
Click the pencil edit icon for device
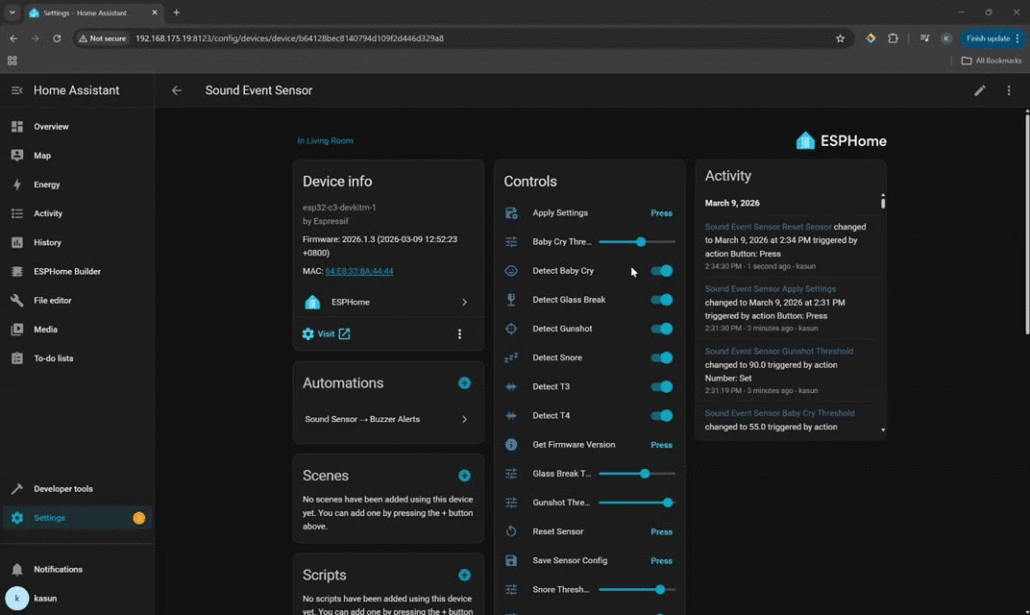pos(979,90)
